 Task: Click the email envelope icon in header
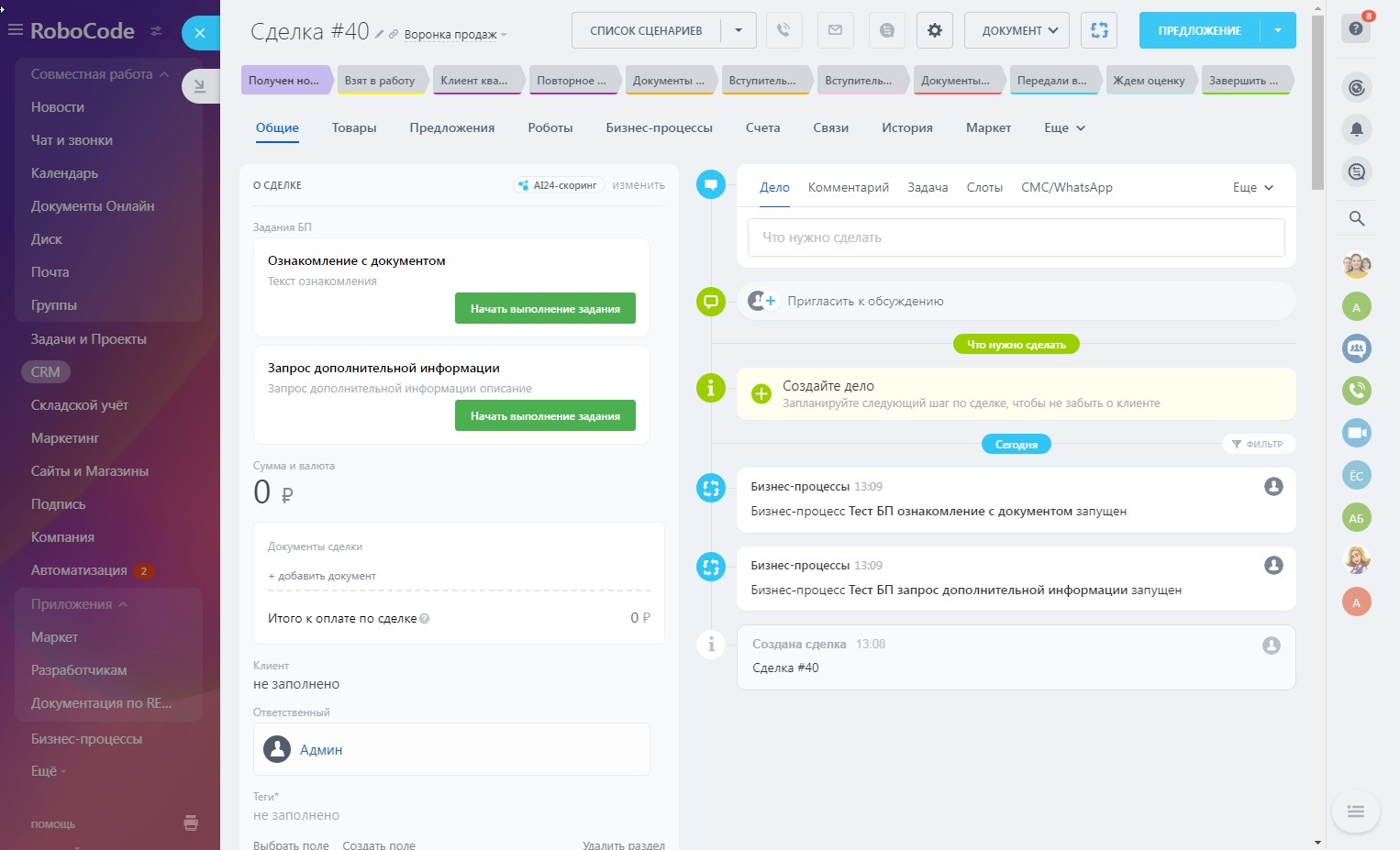[835, 30]
